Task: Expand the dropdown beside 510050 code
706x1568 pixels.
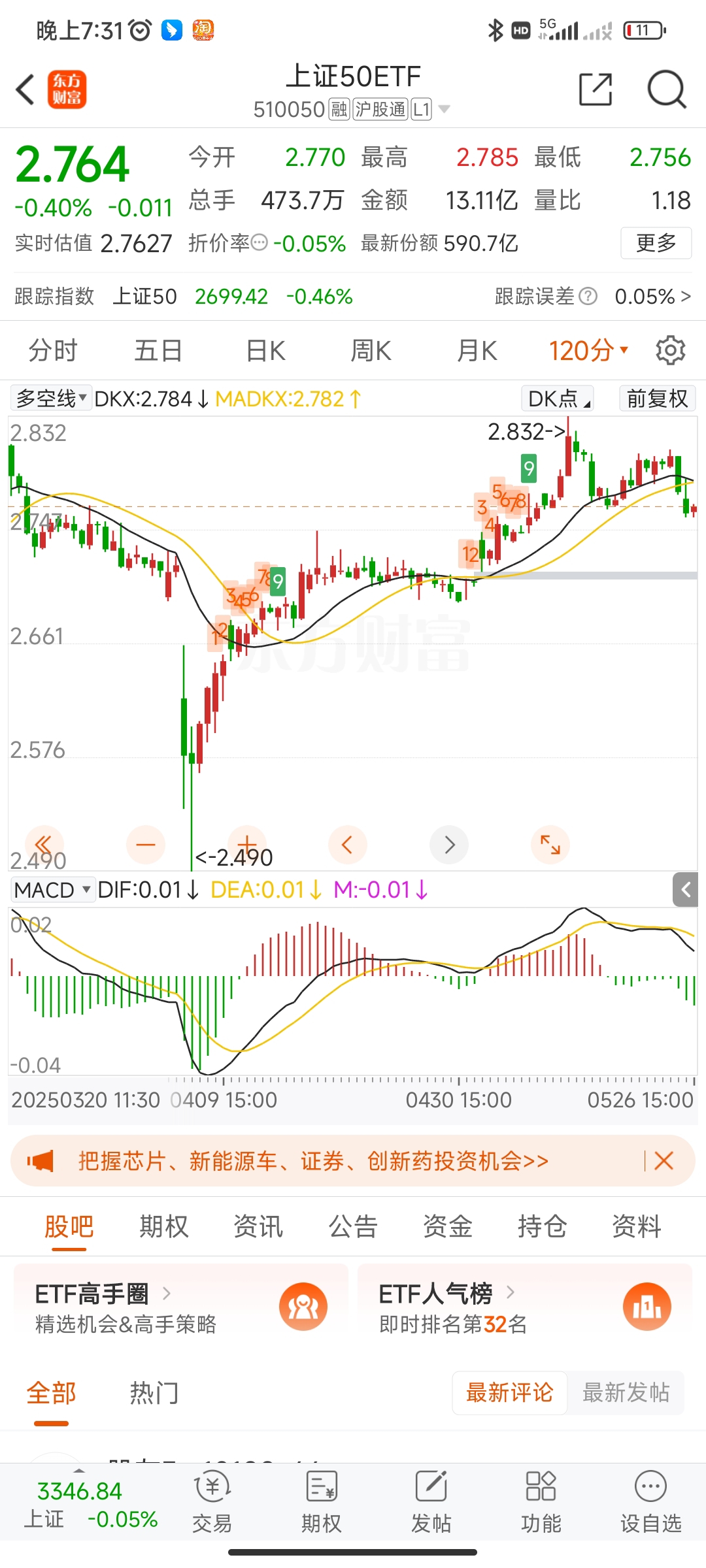Action: pyautogui.click(x=444, y=109)
